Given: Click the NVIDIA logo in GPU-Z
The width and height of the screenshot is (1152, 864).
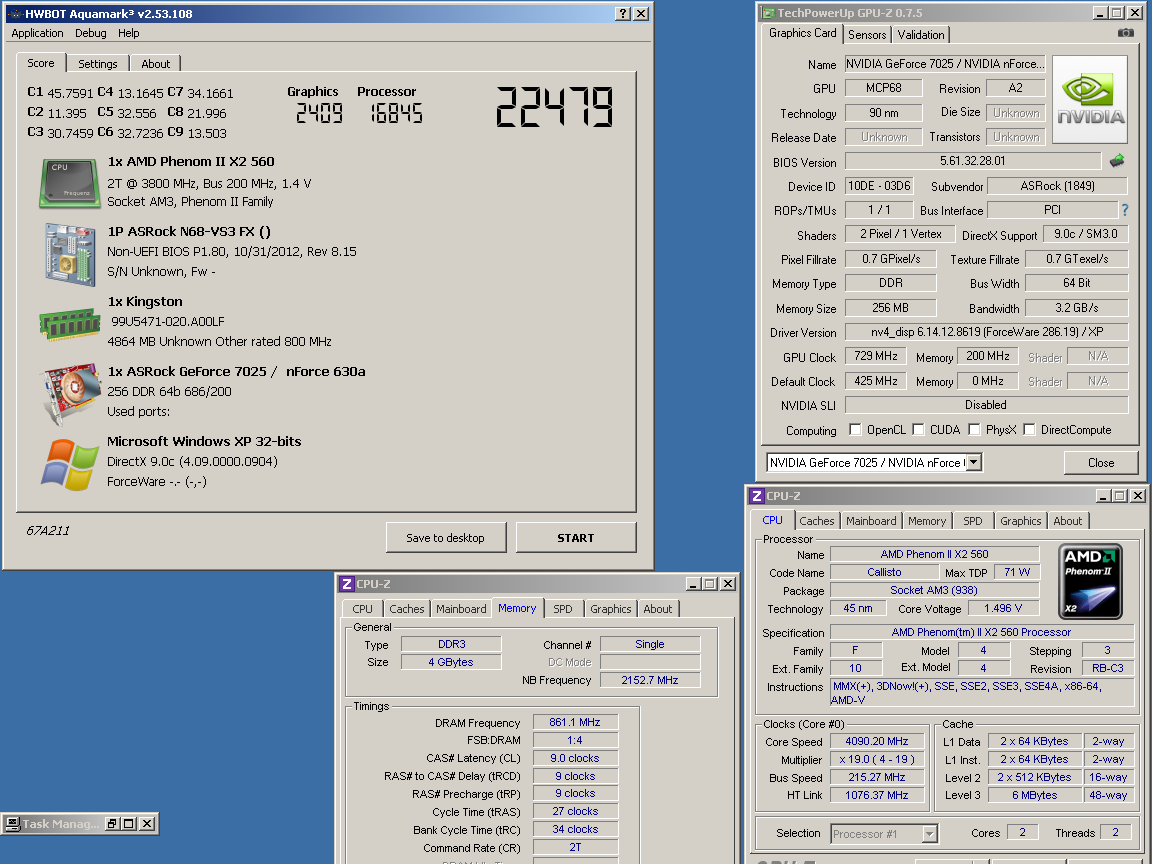Looking at the screenshot, I should pyautogui.click(x=1090, y=99).
